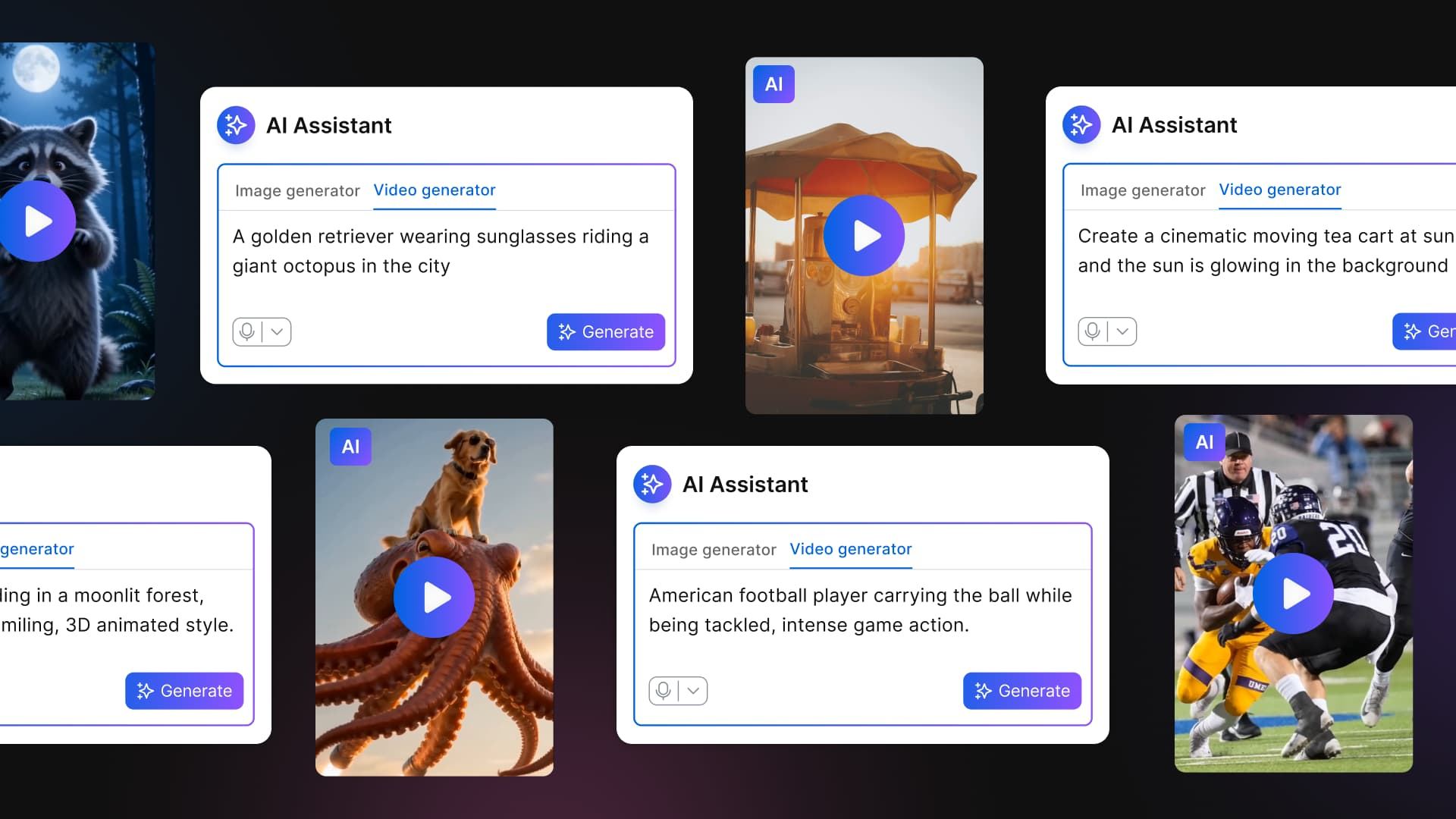Screen dimensions: 1456x819
Task: Click the partially visible Generate button in tea cart card
Action: click(x=1424, y=331)
